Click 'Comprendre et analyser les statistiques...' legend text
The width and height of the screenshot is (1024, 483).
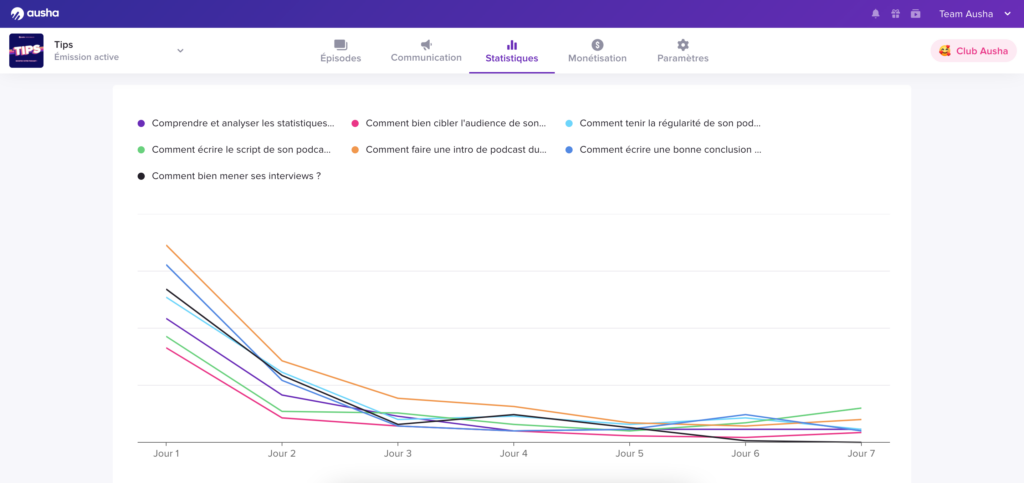pos(243,123)
